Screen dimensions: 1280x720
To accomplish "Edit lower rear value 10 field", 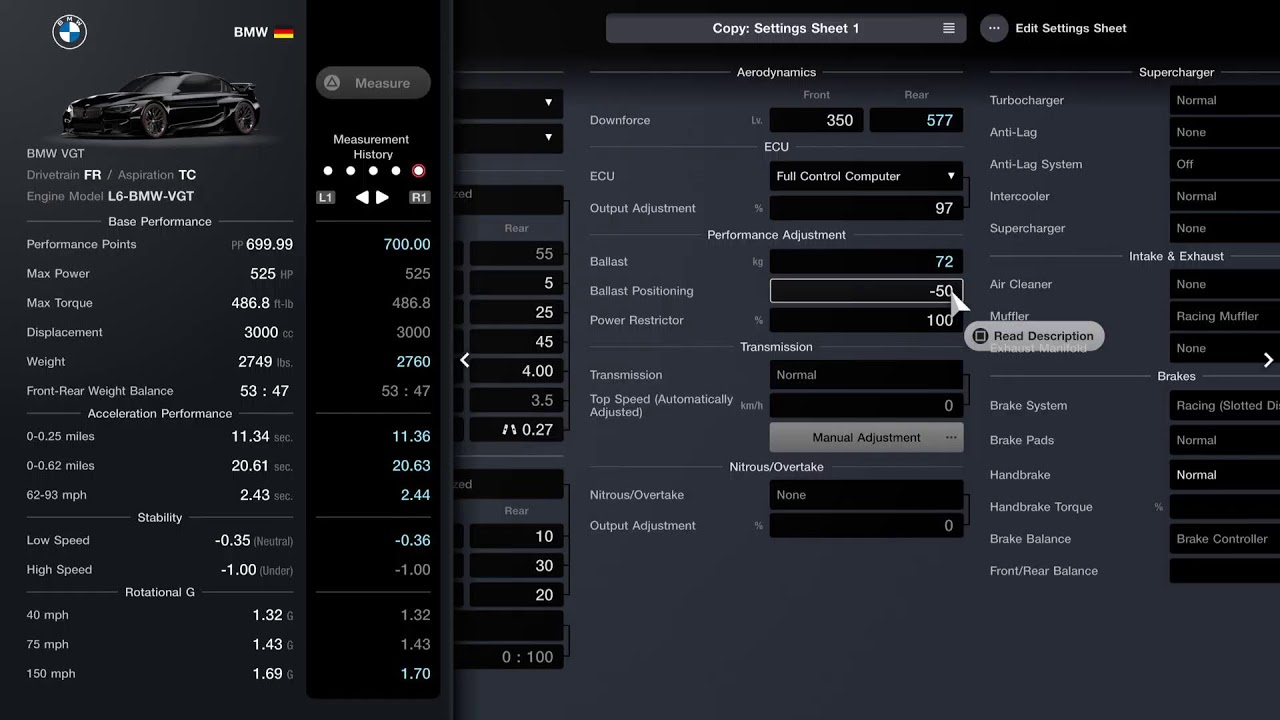I will 516,536.
